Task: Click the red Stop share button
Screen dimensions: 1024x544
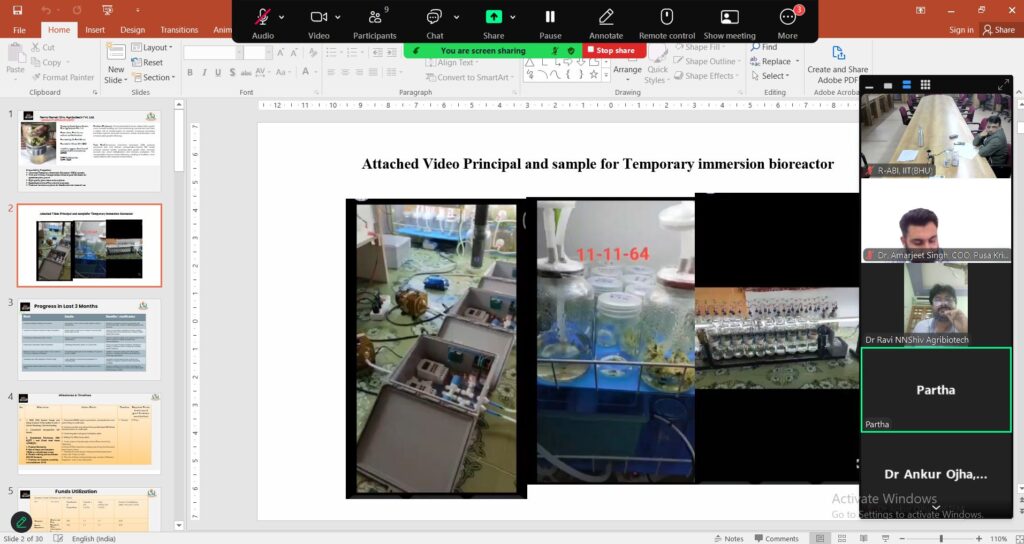Action: click(611, 50)
